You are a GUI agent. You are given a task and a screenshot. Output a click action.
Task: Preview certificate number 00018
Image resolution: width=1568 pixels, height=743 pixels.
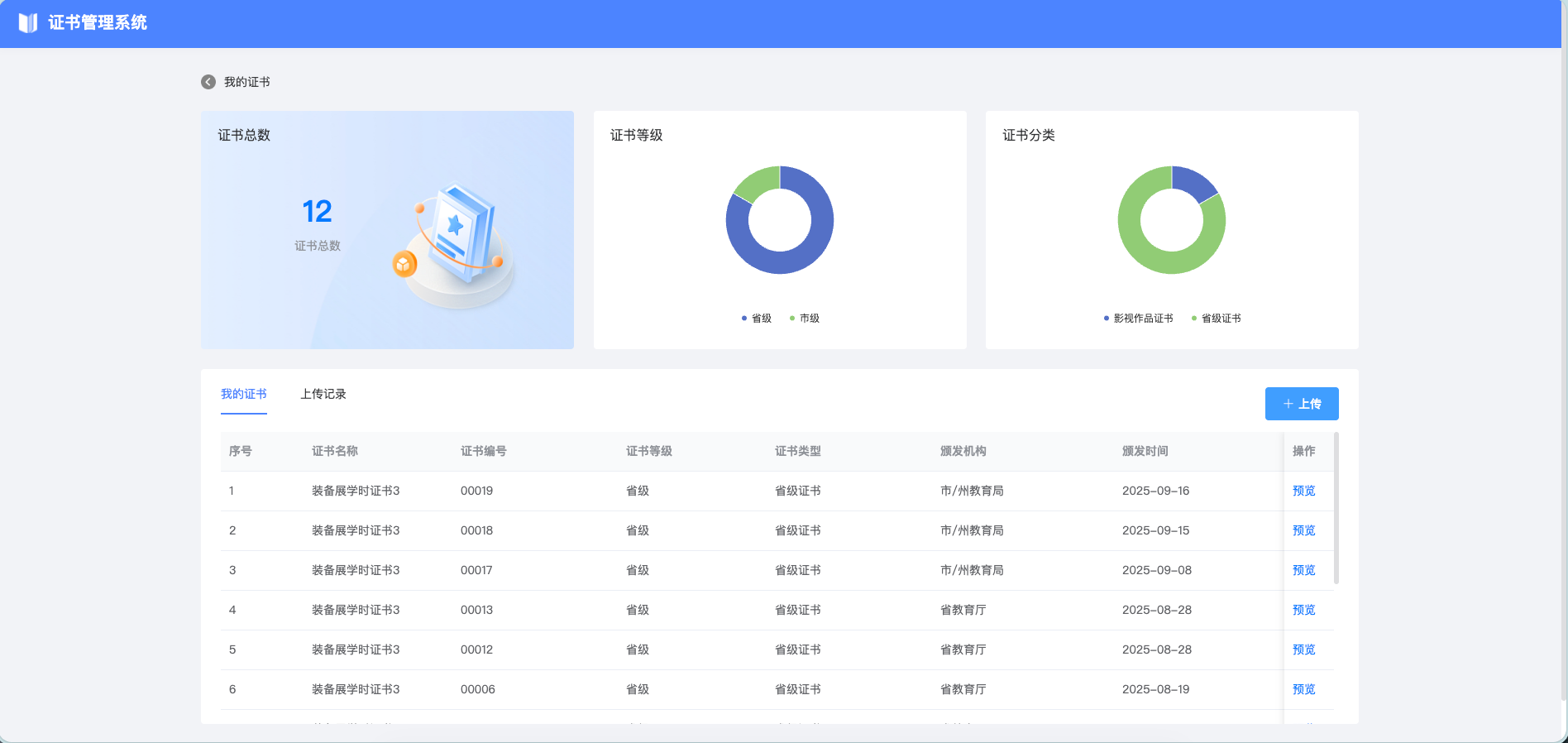pyautogui.click(x=1303, y=530)
